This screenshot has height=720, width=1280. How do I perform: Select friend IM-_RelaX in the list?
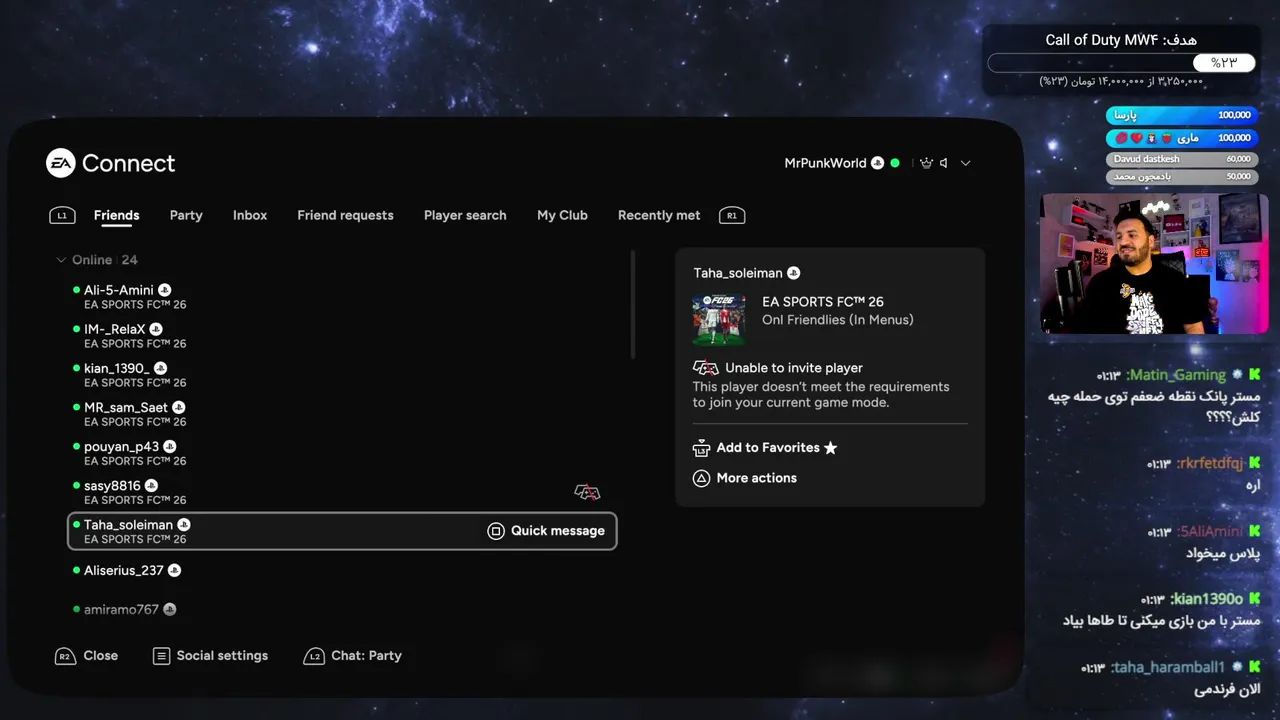click(342, 335)
